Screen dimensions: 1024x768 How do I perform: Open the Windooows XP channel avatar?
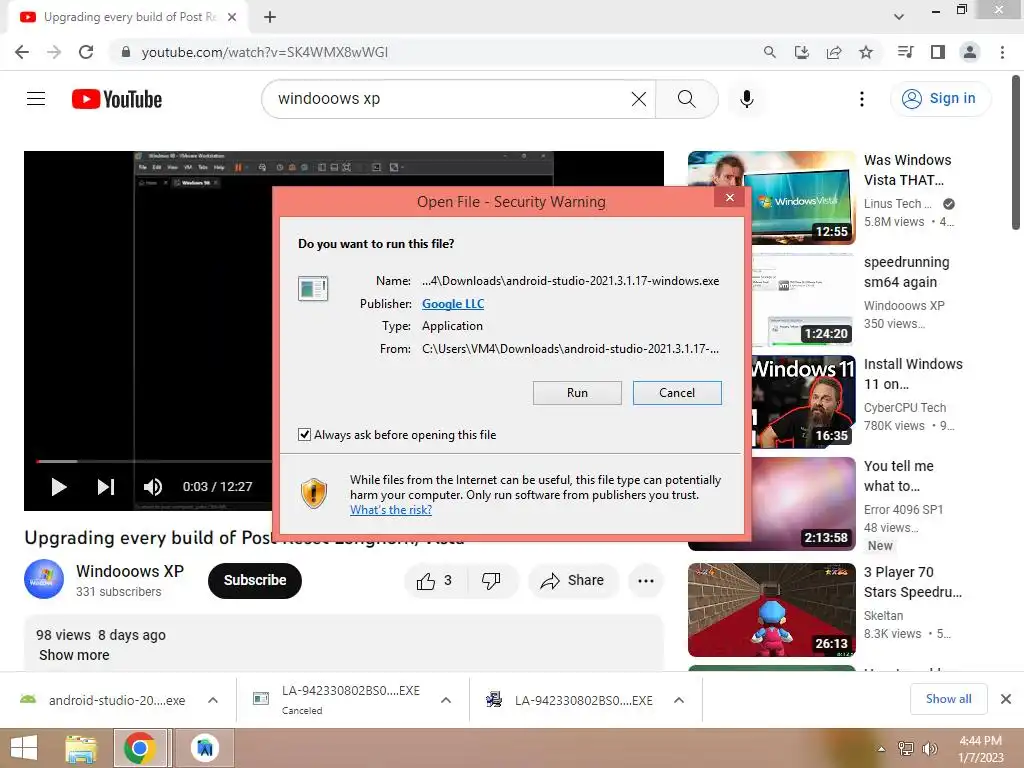pos(44,579)
